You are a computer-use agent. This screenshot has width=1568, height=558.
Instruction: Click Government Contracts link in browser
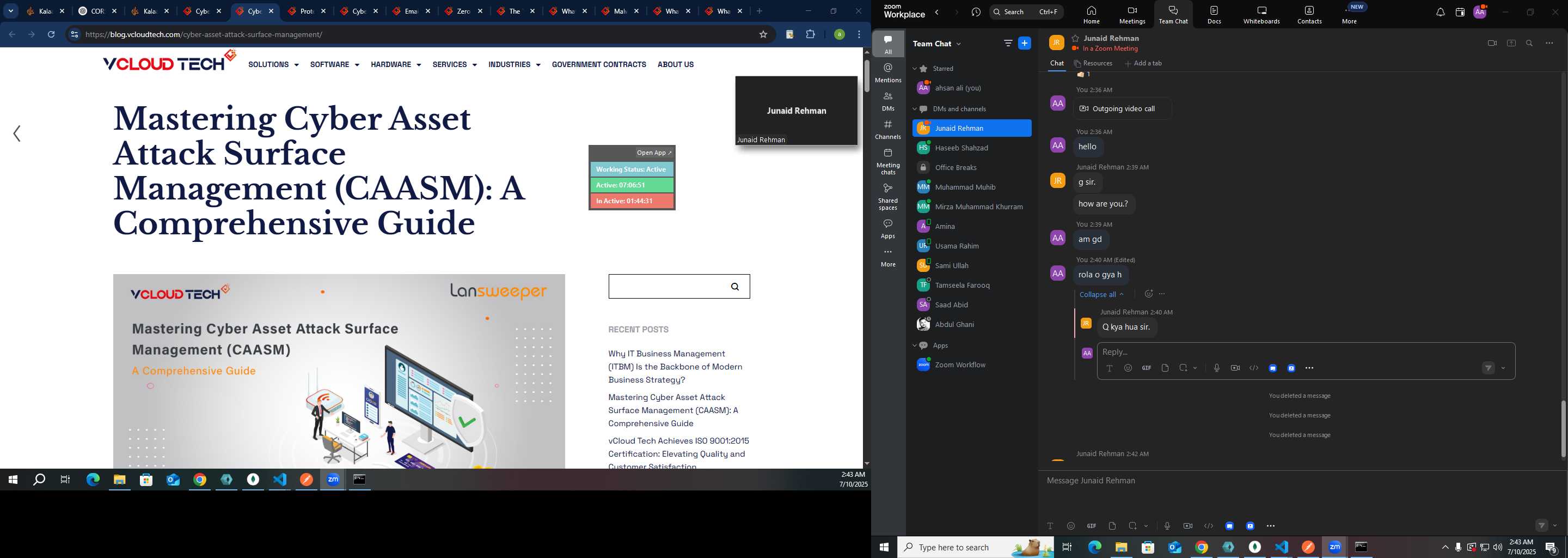[x=598, y=64]
